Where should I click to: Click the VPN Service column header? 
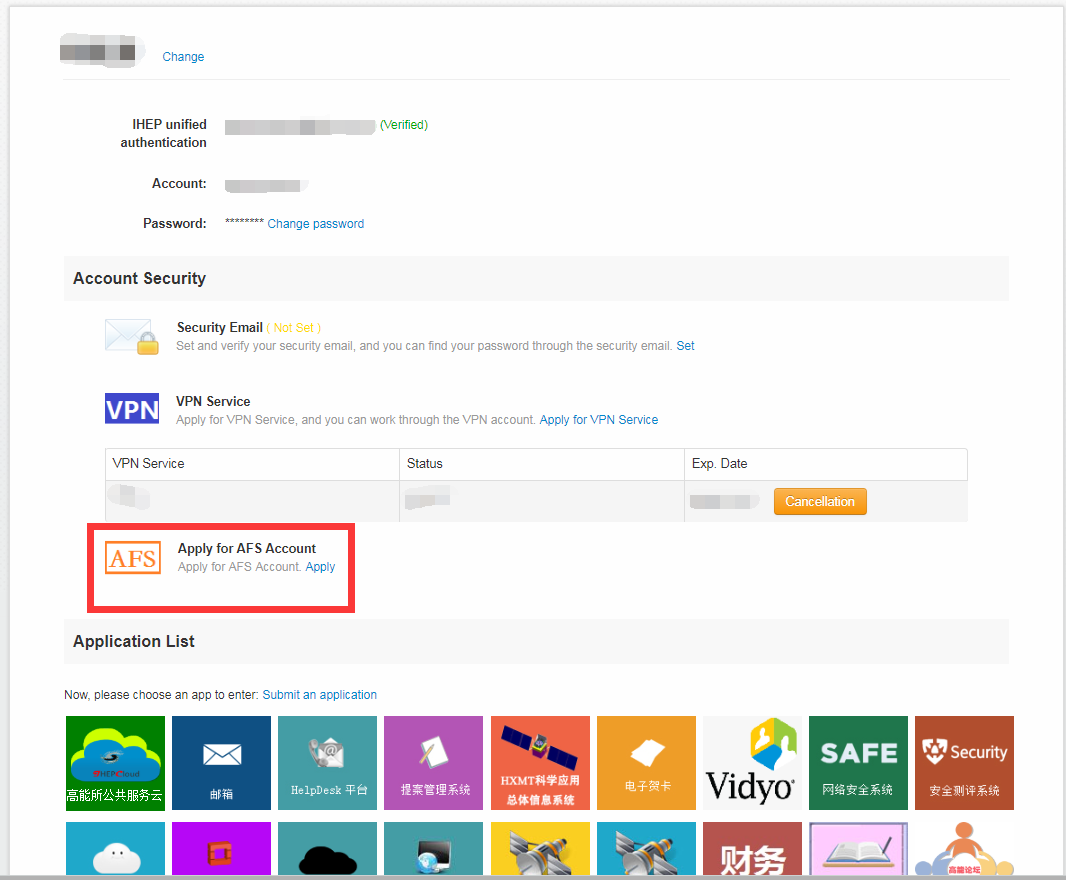coord(252,464)
